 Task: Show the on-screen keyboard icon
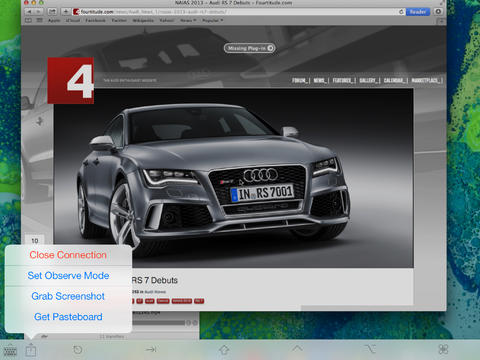[10, 350]
